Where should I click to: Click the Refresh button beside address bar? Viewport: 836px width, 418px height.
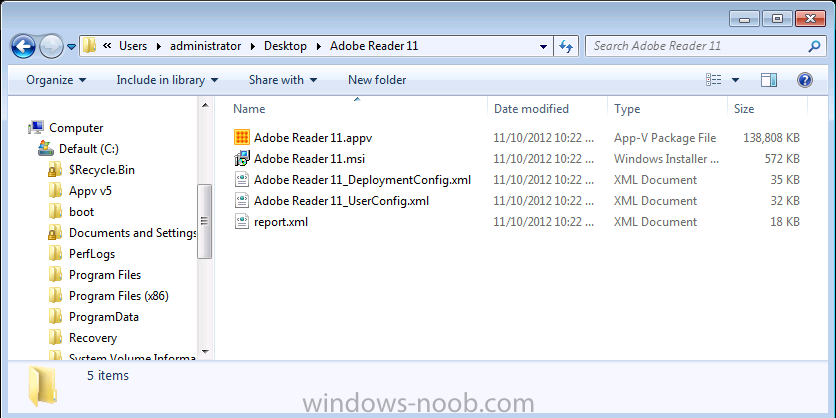[x=566, y=46]
